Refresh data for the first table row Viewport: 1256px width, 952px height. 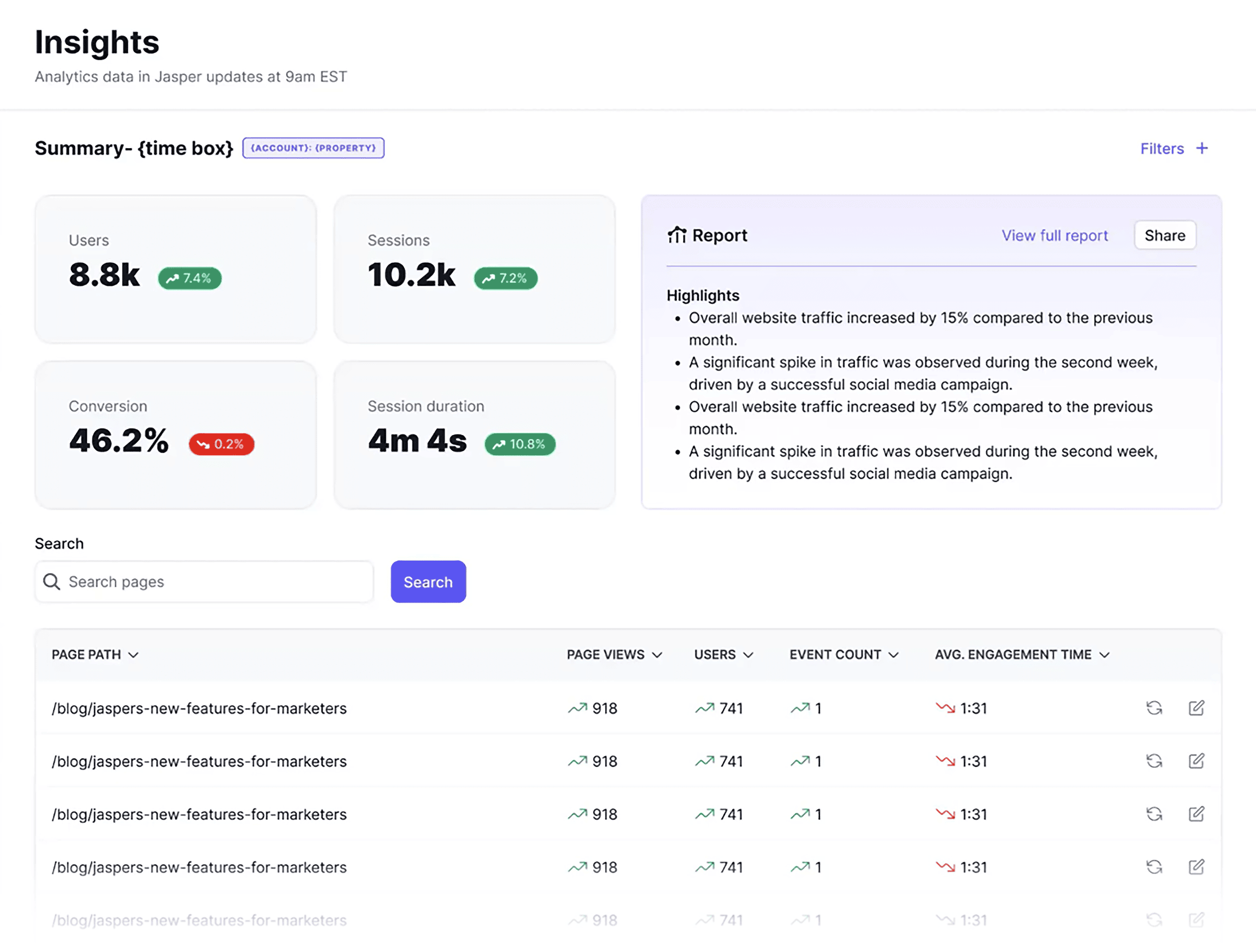pos(1154,708)
